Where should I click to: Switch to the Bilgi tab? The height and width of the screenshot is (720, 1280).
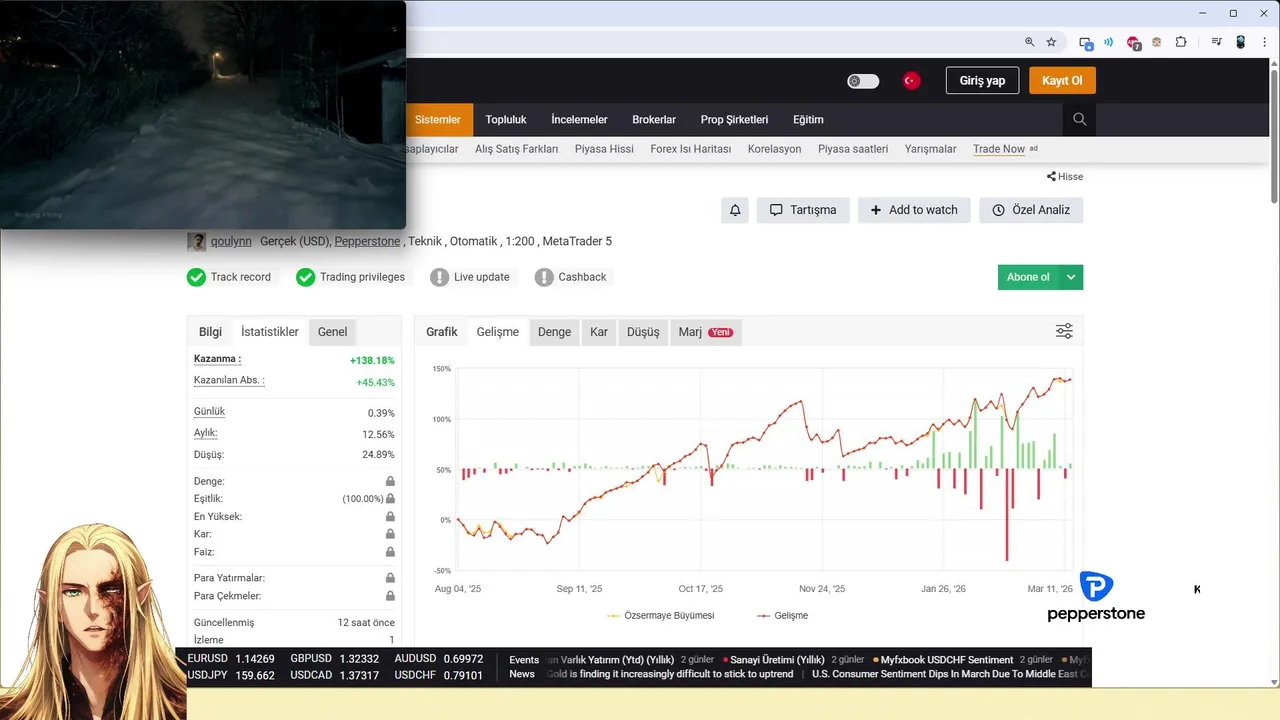(210, 332)
